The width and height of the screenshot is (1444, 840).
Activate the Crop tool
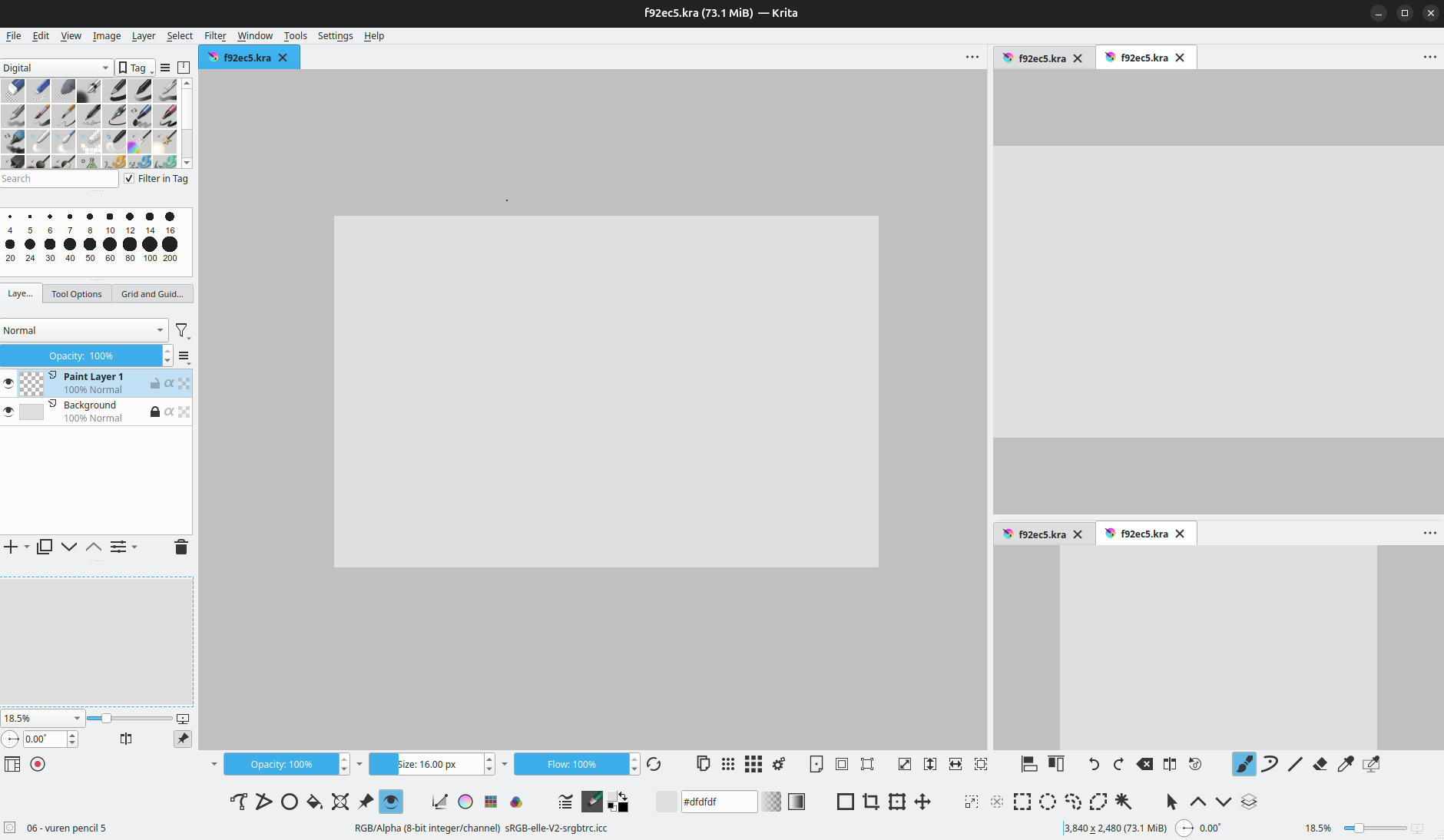pos(871,802)
